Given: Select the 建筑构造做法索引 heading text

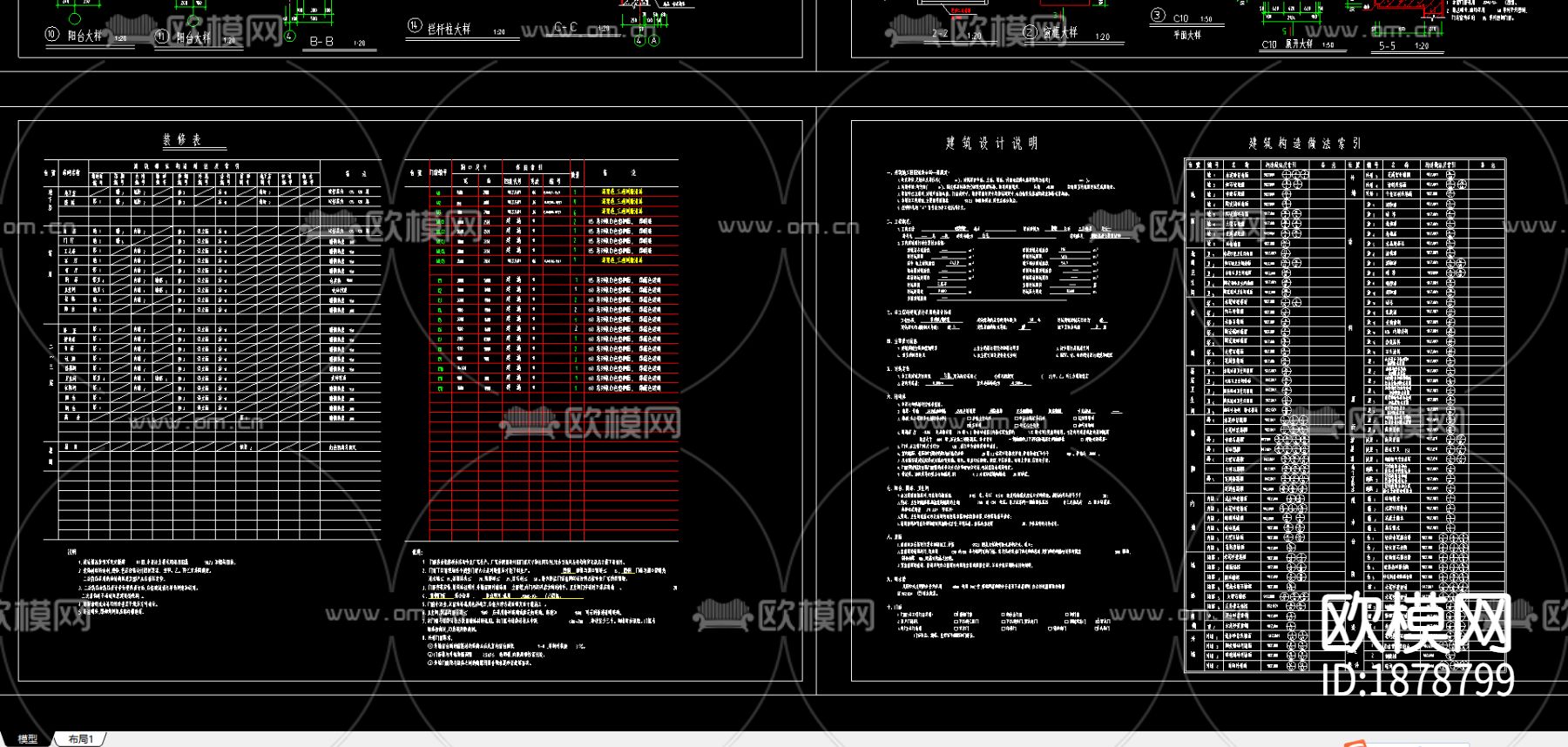Looking at the screenshot, I should point(1305,143).
